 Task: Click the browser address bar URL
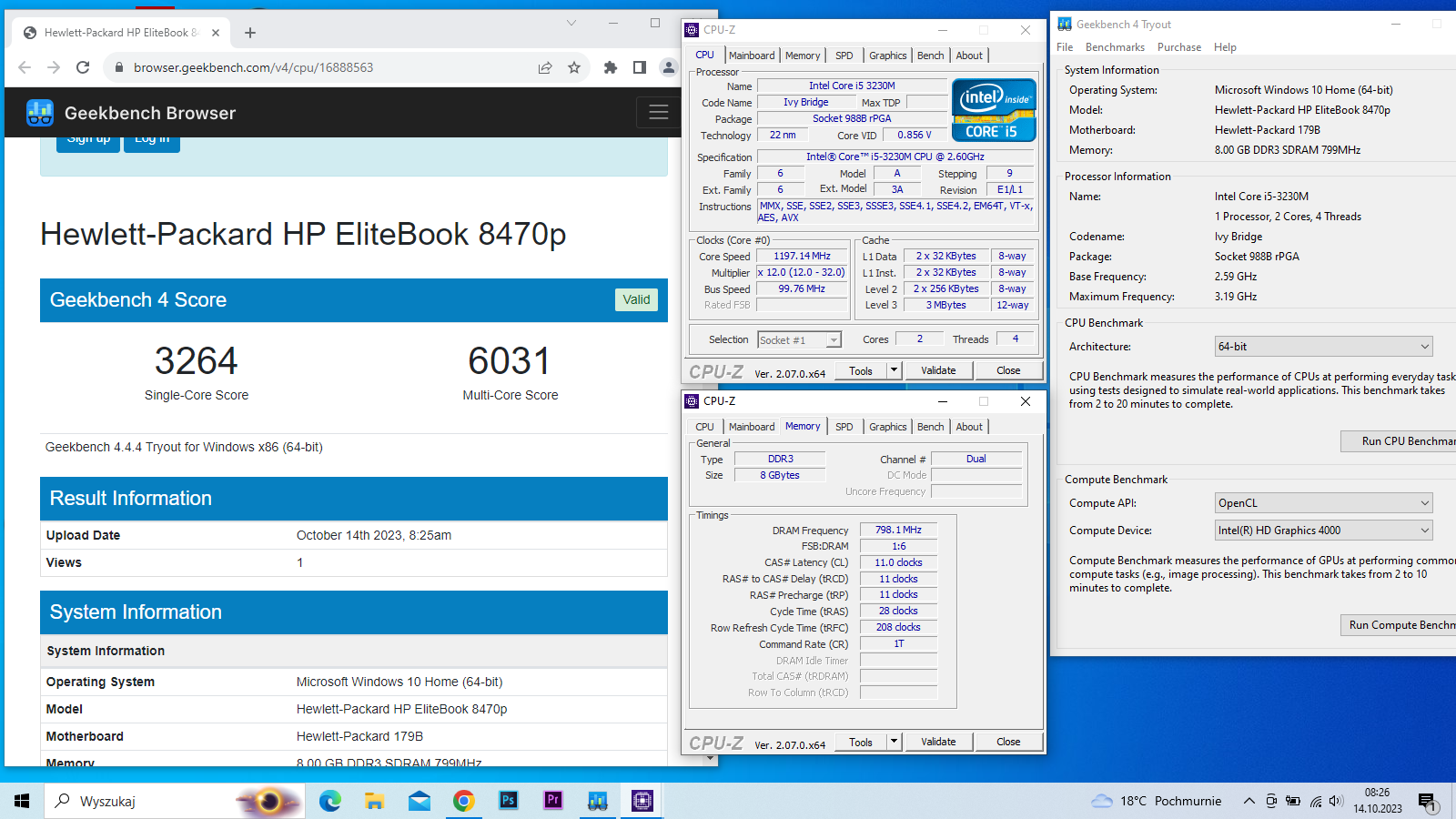(253, 67)
